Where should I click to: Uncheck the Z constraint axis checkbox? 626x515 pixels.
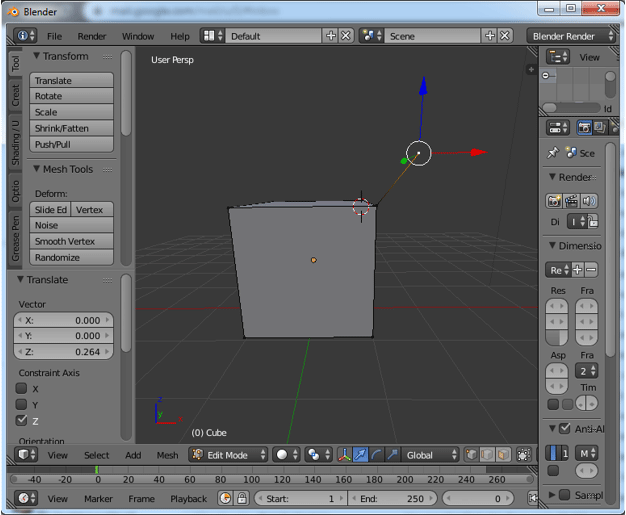tap(22, 420)
